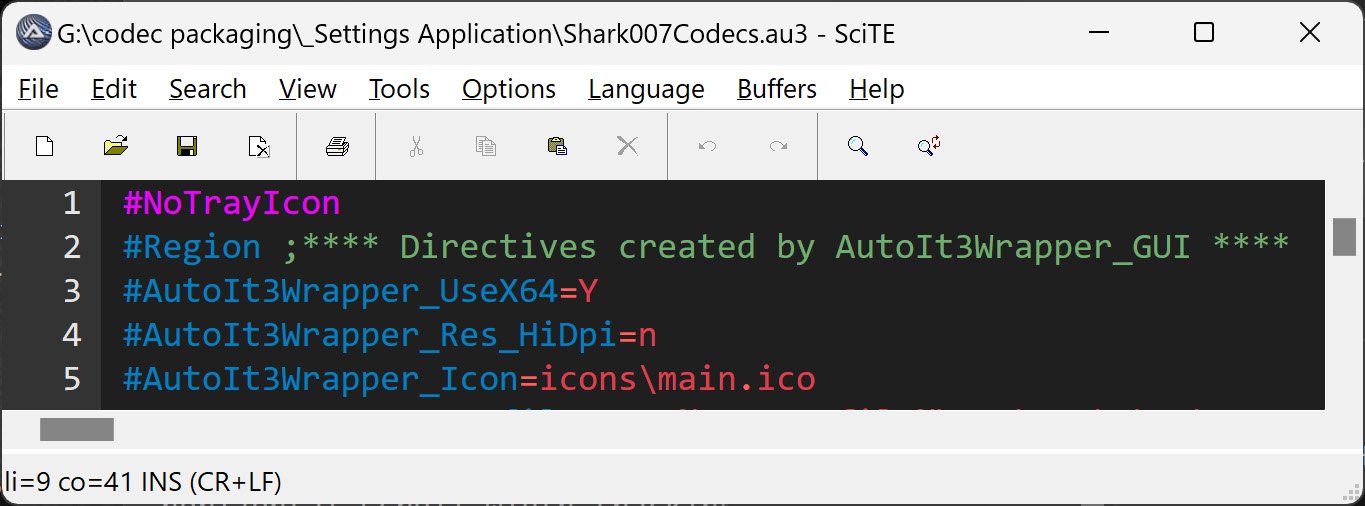Click line number 3 in the margin
This screenshot has height=506, width=1365.
pyautogui.click(x=71, y=291)
